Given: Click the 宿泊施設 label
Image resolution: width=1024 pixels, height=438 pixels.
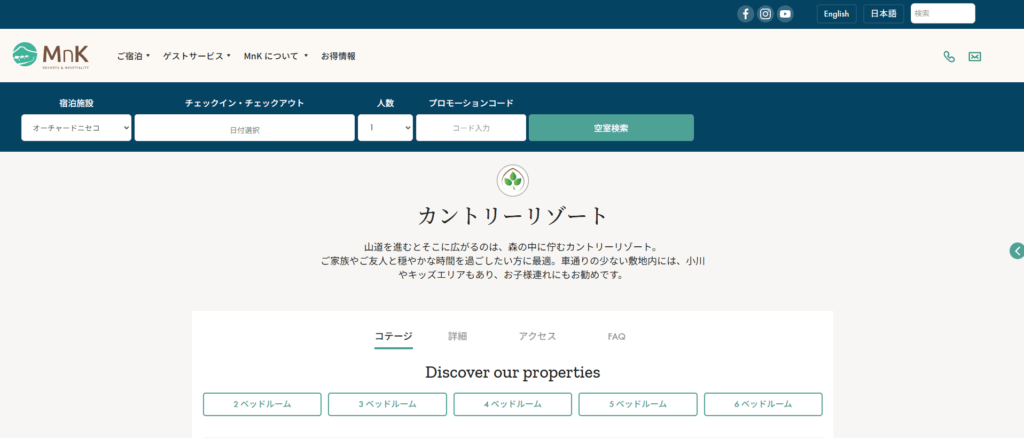Looking at the screenshot, I should click(76, 103).
